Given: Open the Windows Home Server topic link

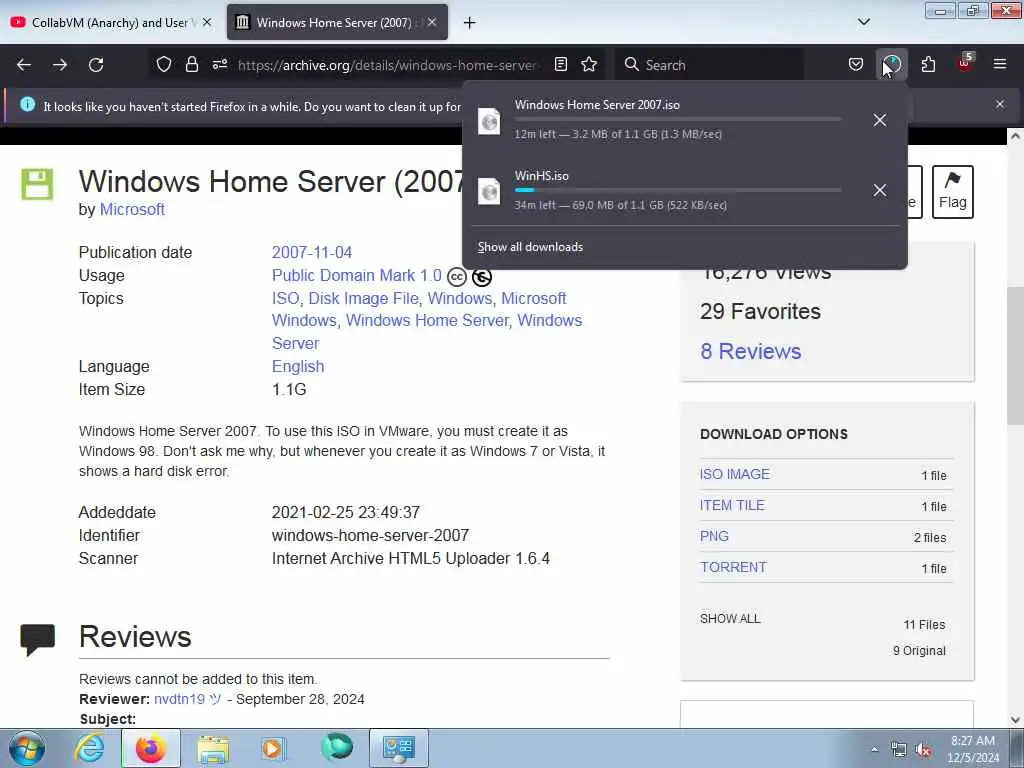Looking at the screenshot, I should coord(426,321).
